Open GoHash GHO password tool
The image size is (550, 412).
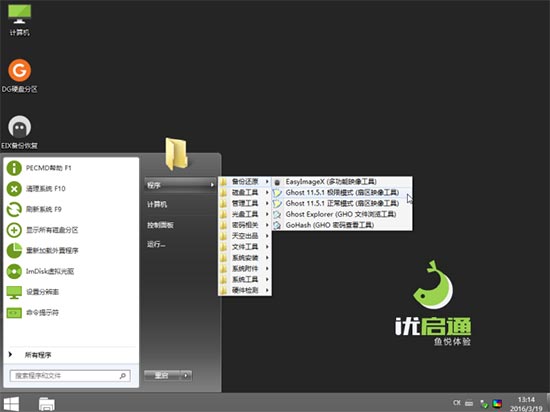342,225
